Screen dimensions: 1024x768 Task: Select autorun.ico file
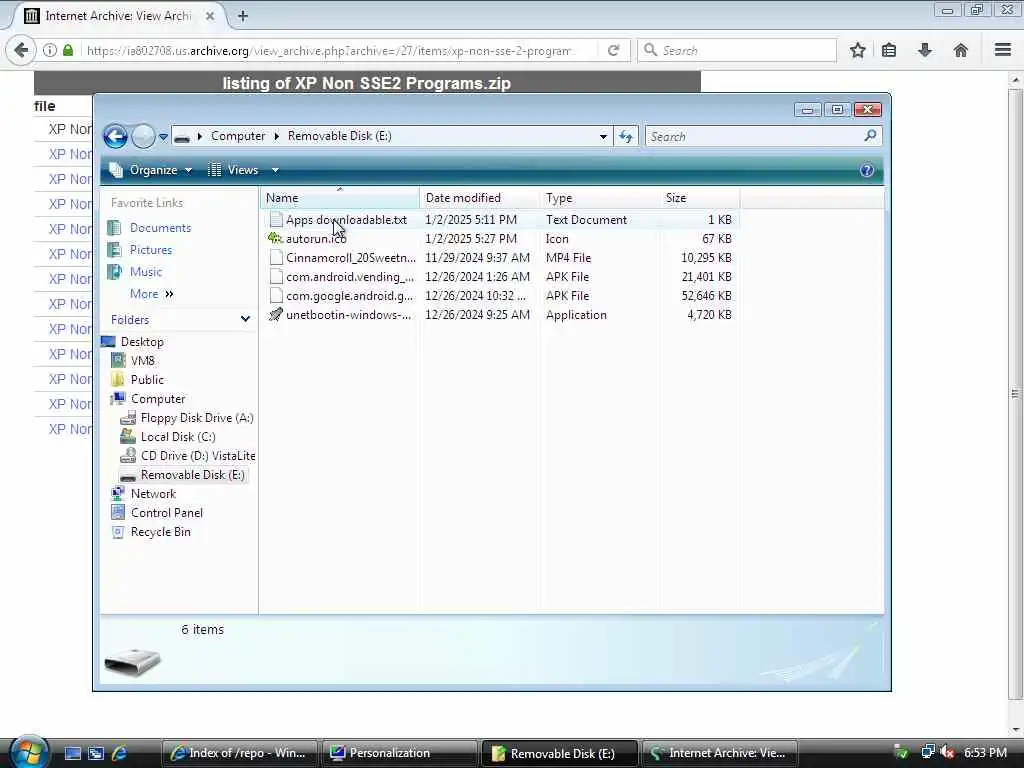(316, 239)
